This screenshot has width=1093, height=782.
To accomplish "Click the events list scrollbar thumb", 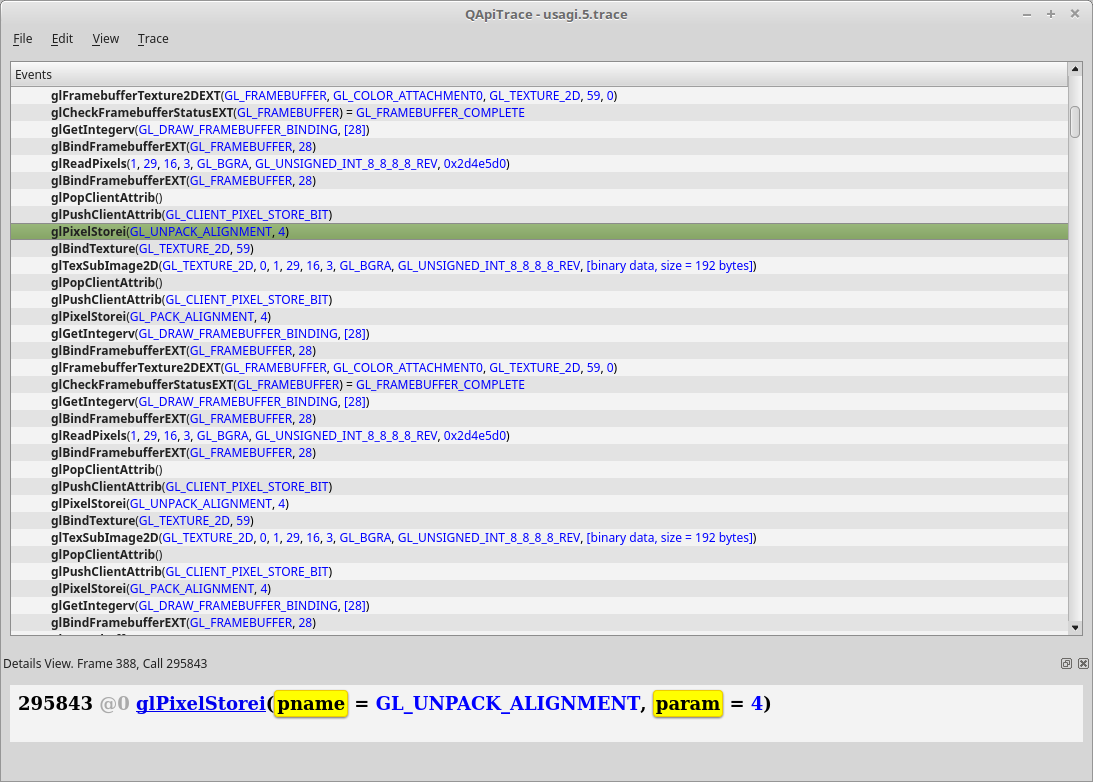I will (1075, 121).
